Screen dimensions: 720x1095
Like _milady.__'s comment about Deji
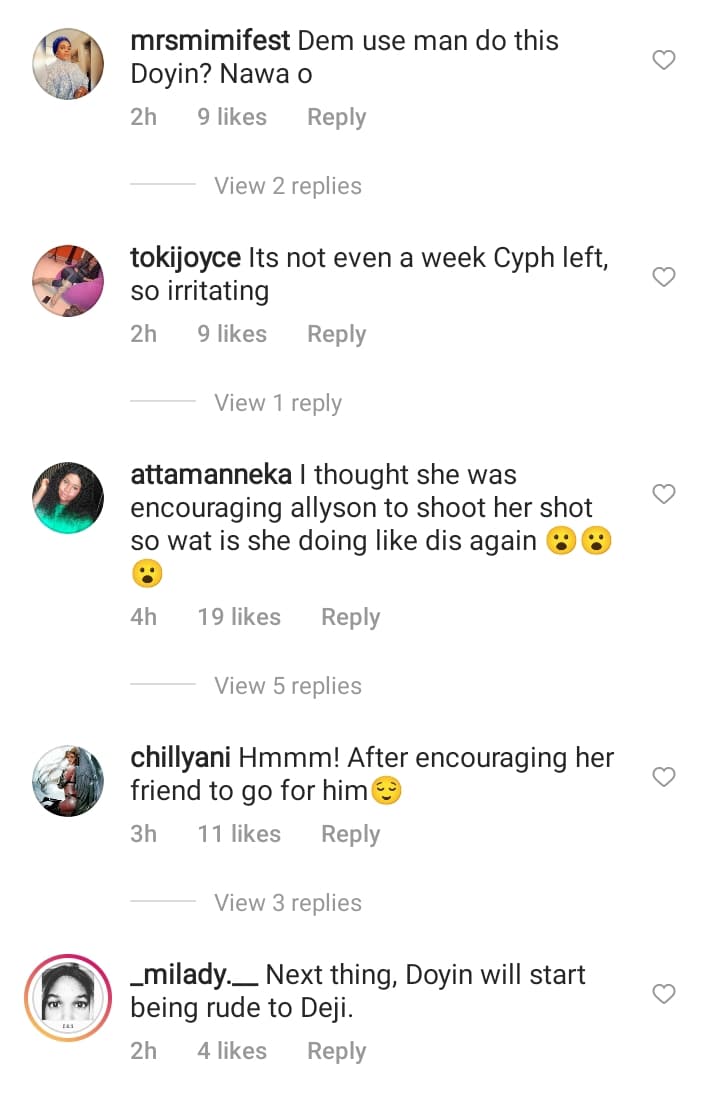point(664,994)
